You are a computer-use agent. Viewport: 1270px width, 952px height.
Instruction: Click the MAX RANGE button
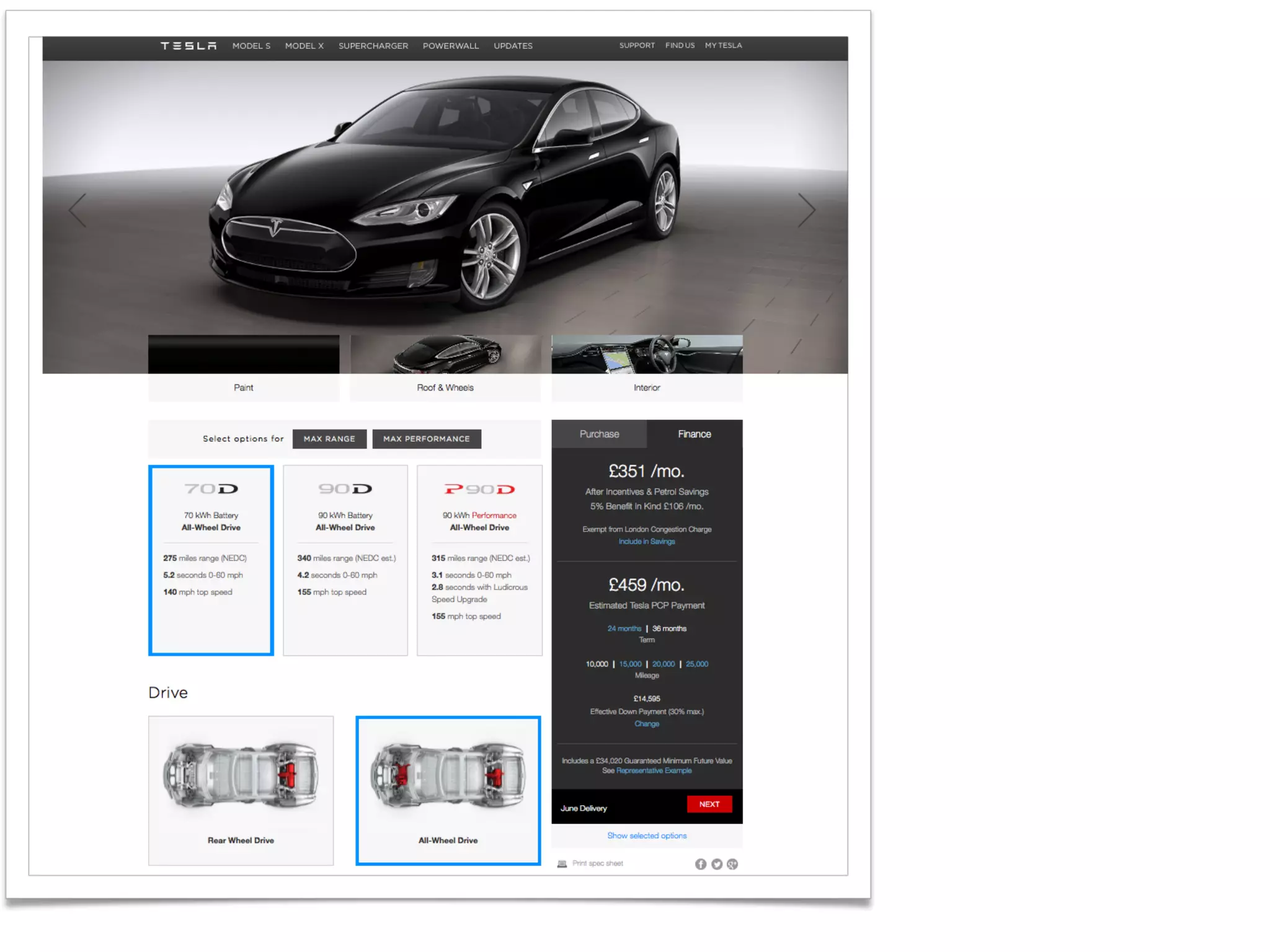click(x=329, y=439)
